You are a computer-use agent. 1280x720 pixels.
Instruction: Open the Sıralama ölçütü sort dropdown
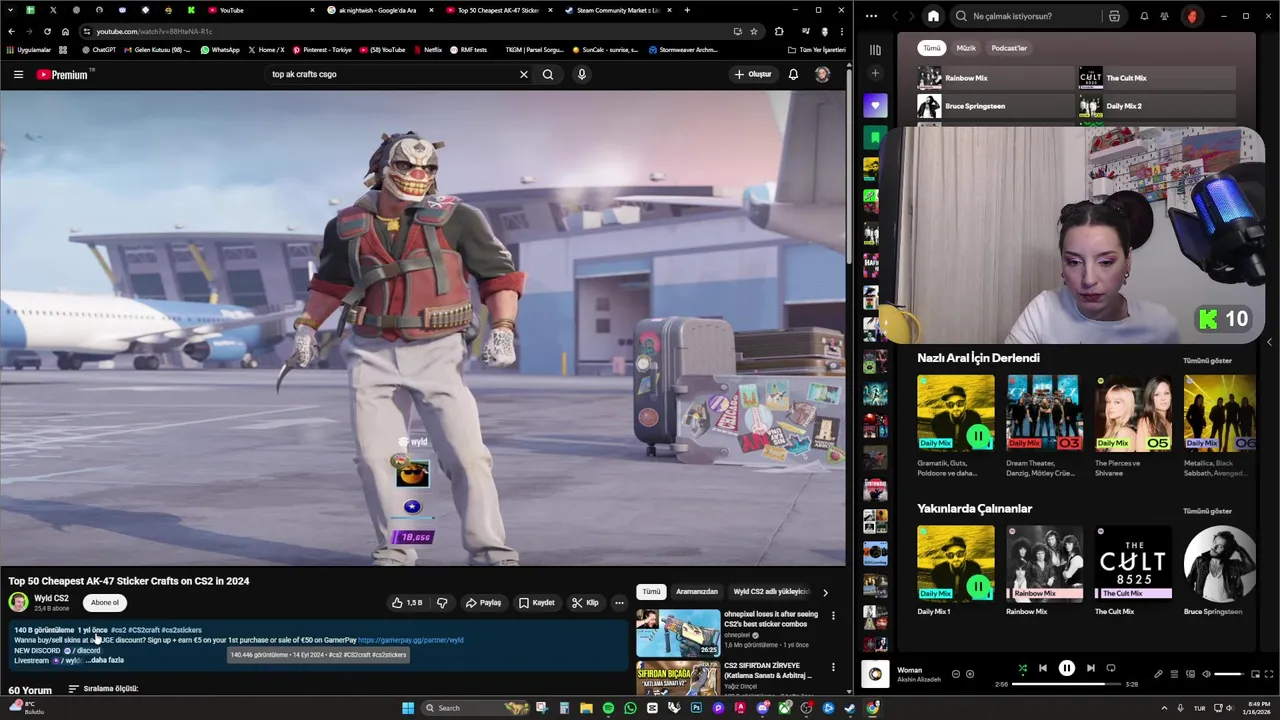103,689
